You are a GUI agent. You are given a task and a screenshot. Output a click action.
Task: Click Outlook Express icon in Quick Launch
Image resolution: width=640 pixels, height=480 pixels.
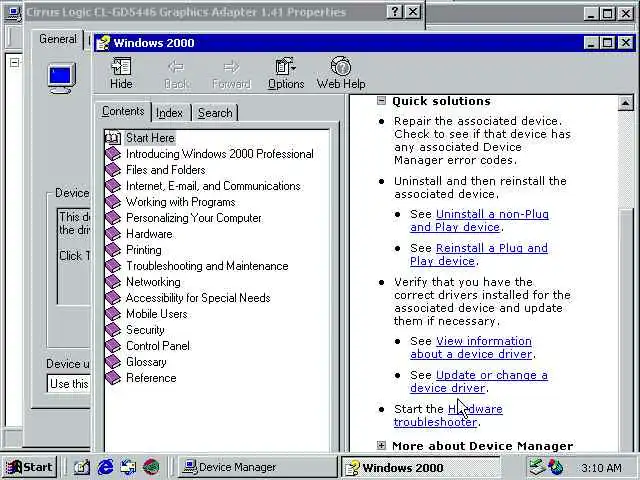(x=128, y=467)
